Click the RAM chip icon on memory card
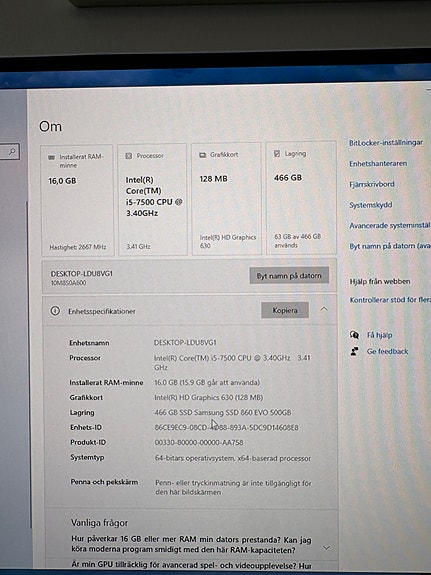 pyautogui.click(x=52, y=157)
